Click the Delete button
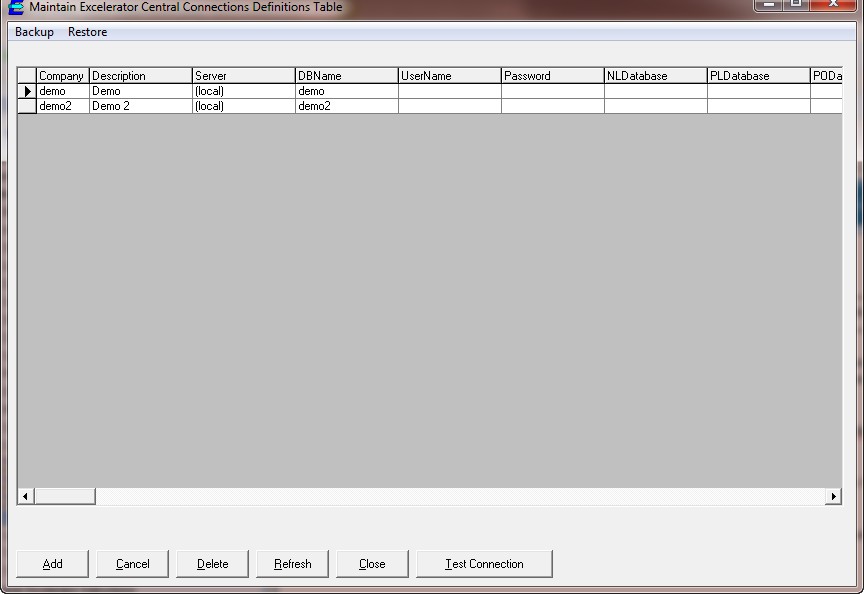Image resolution: width=864 pixels, height=594 pixels. [x=212, y=564]
